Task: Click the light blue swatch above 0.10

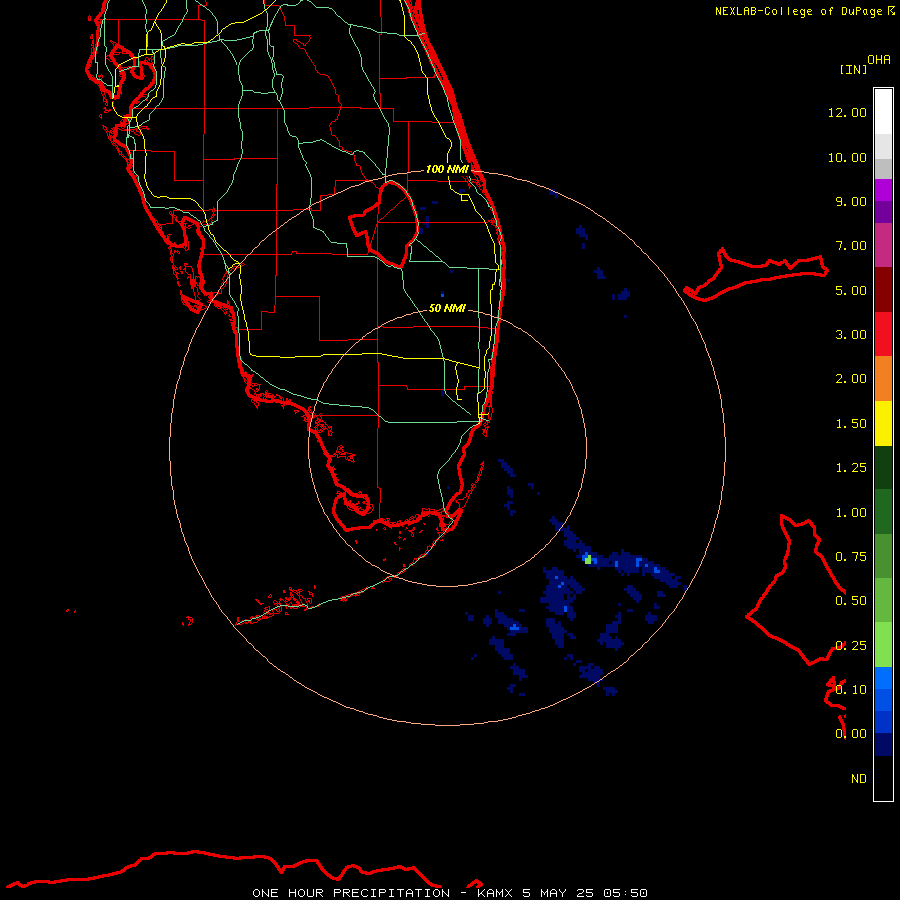Action: (x=883, y=678)
